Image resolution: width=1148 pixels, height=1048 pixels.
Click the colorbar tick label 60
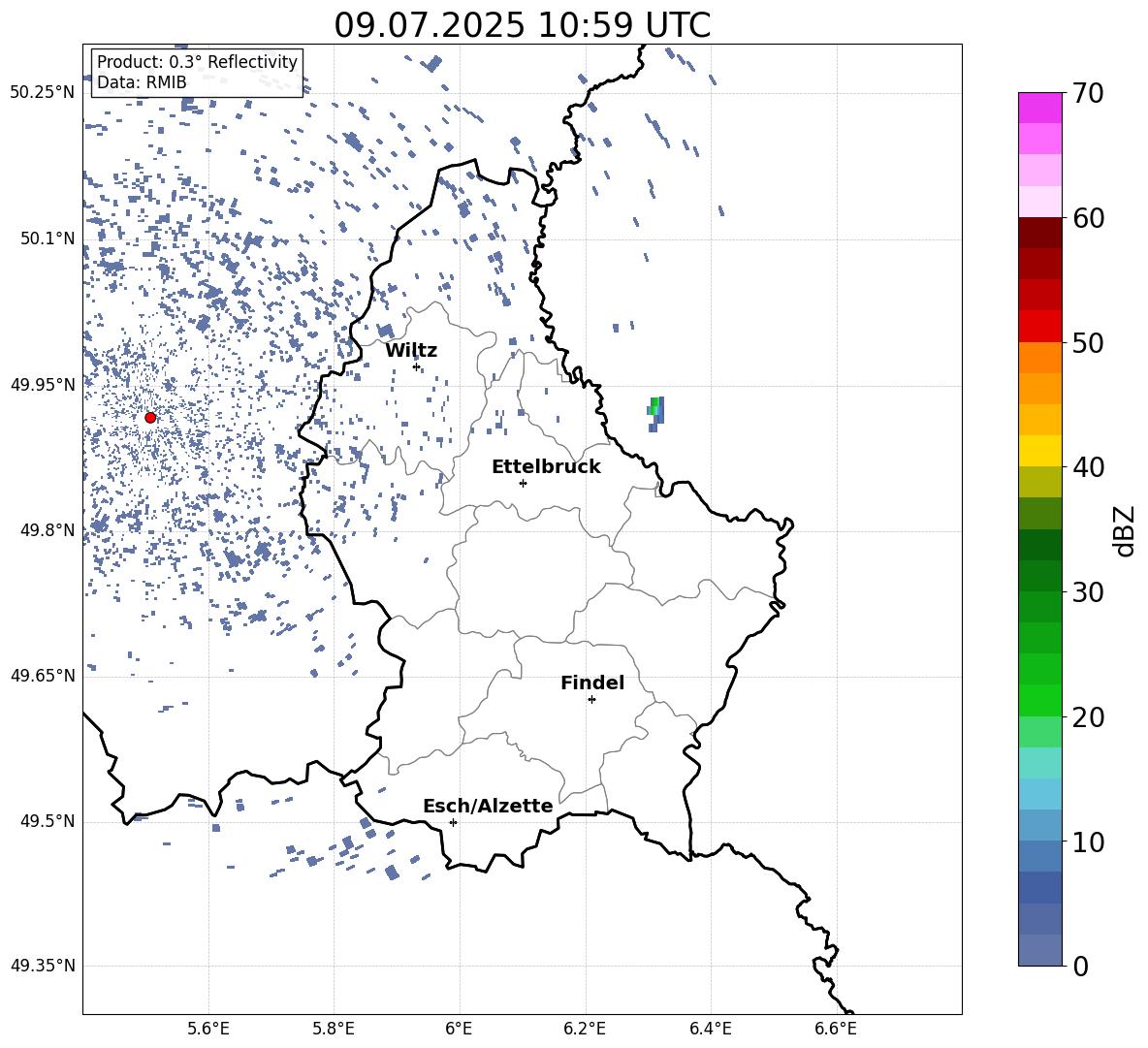click(1088, 218)
